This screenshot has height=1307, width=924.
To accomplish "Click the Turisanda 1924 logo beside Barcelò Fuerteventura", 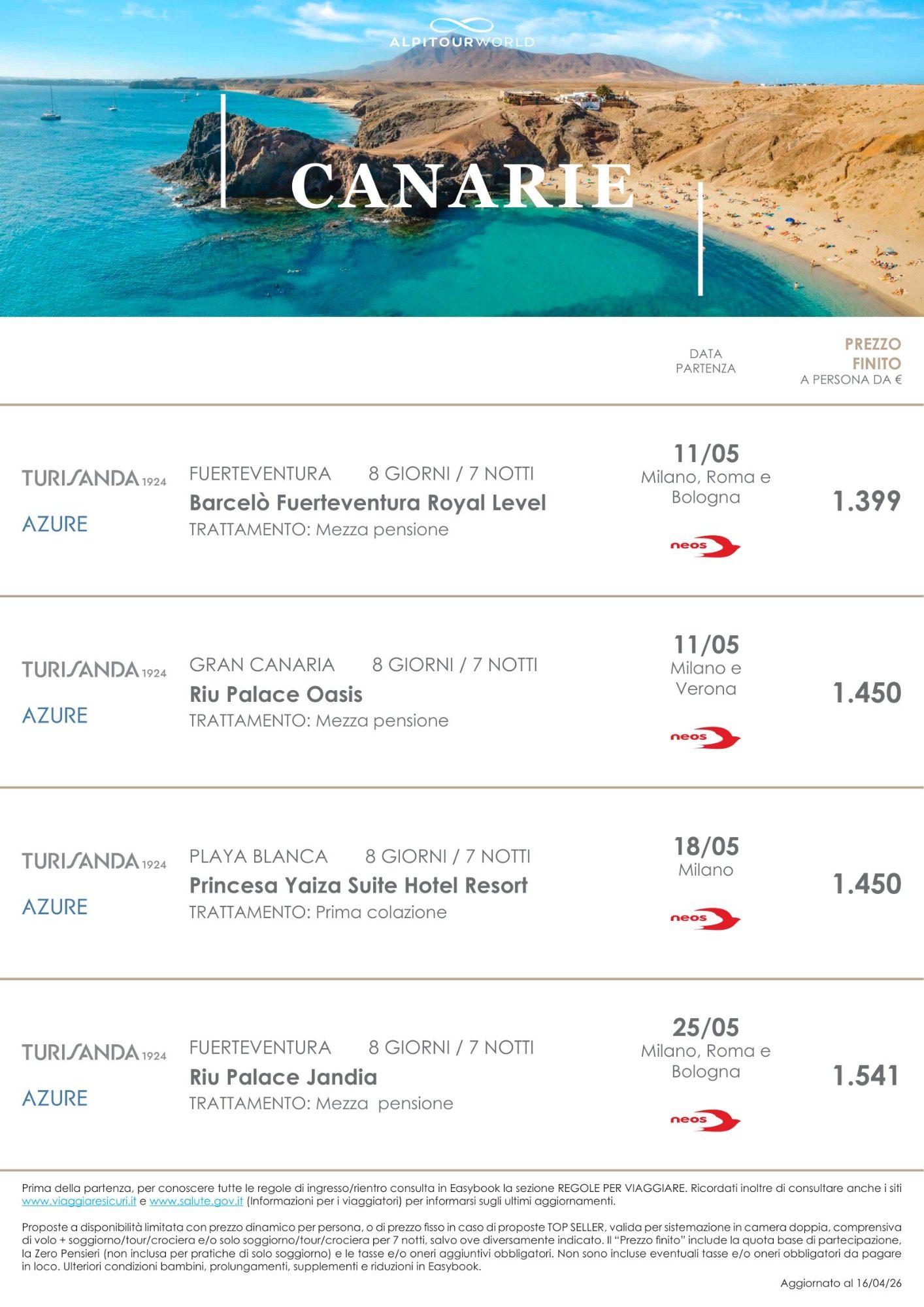I will [x=94, y=478].
